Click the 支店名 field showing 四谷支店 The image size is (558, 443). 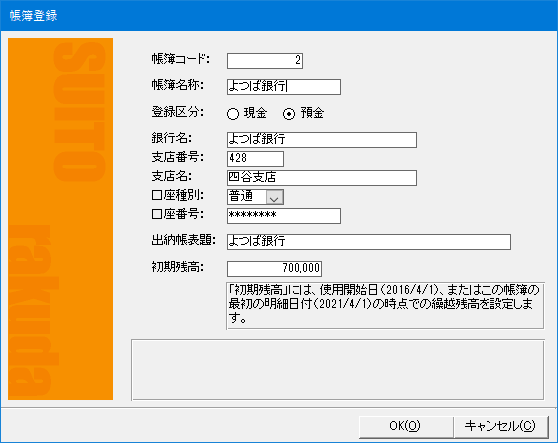pyautogui.click(x=322, y=178)
